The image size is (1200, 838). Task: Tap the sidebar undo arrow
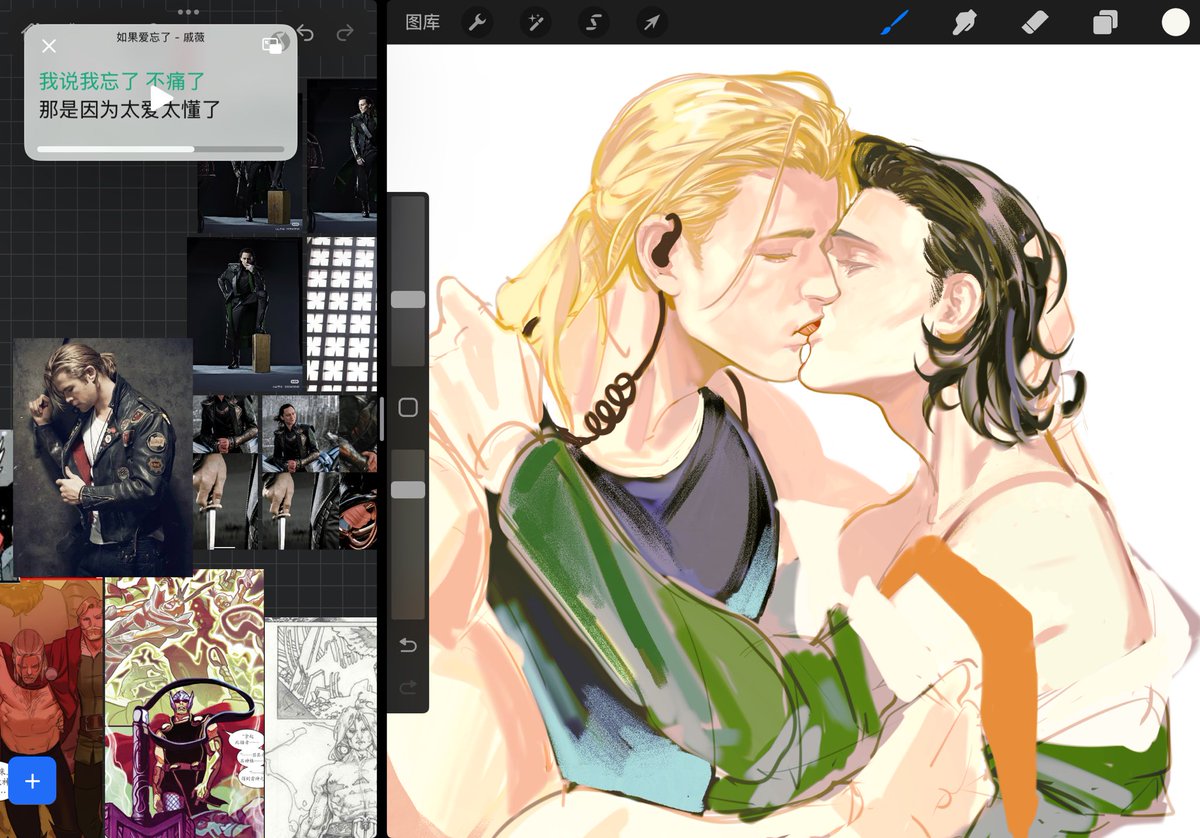point(408,646)
